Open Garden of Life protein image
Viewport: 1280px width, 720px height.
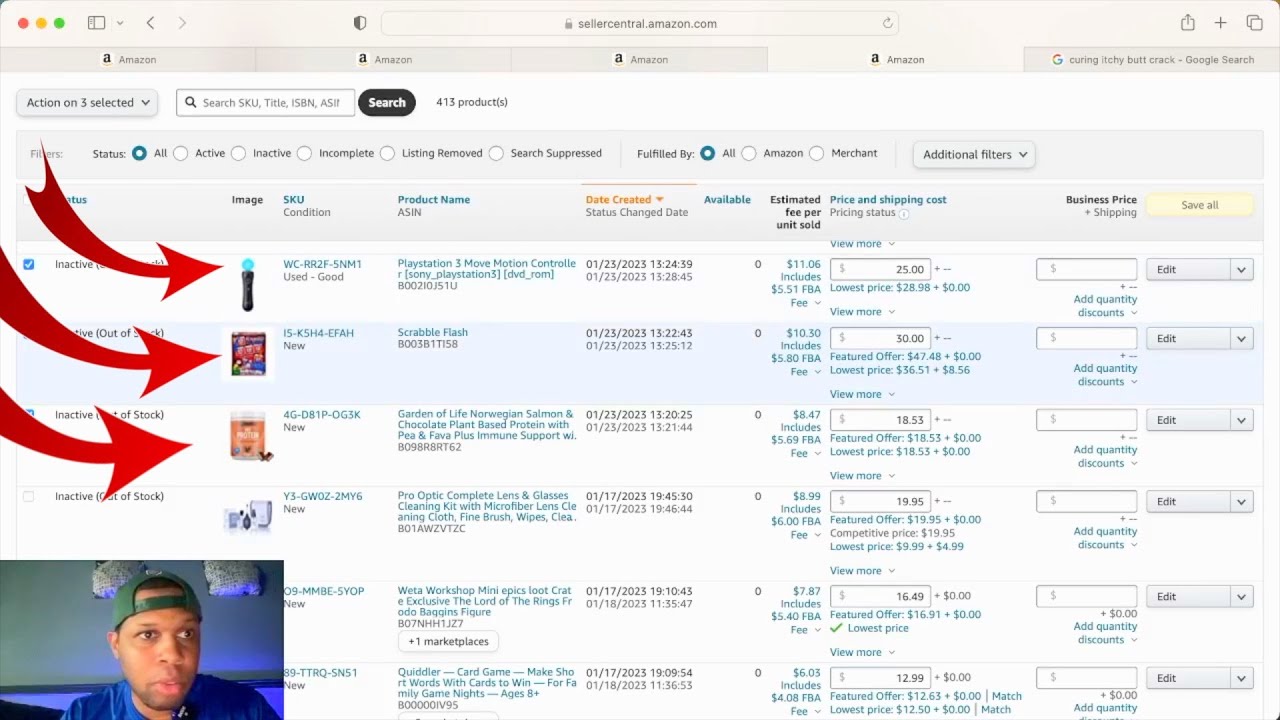point(248,435)
